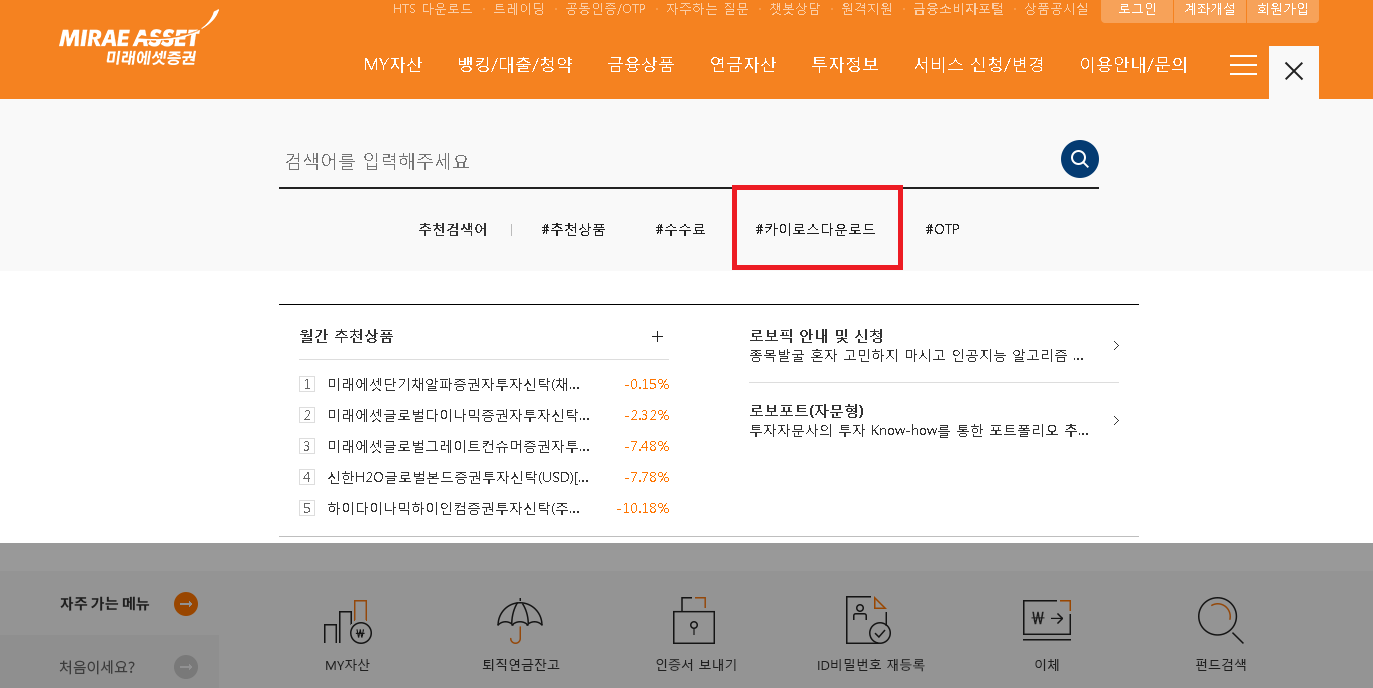Click the blue search magnifier button
The height and width of the screenshot is (688, 1373).
click(x=1080, y=159)
